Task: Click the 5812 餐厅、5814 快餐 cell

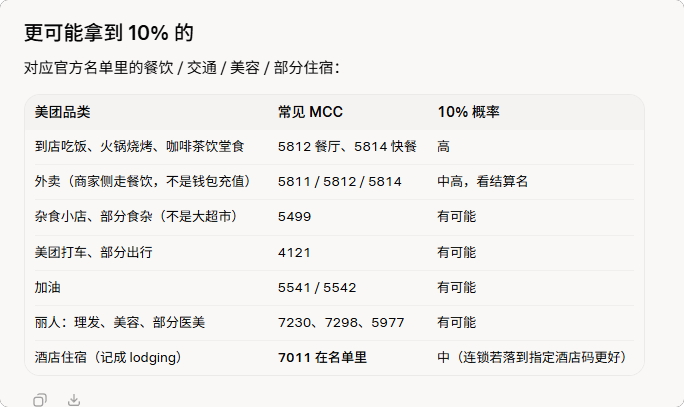Action: pyautogui.click(x=347, y=147)
